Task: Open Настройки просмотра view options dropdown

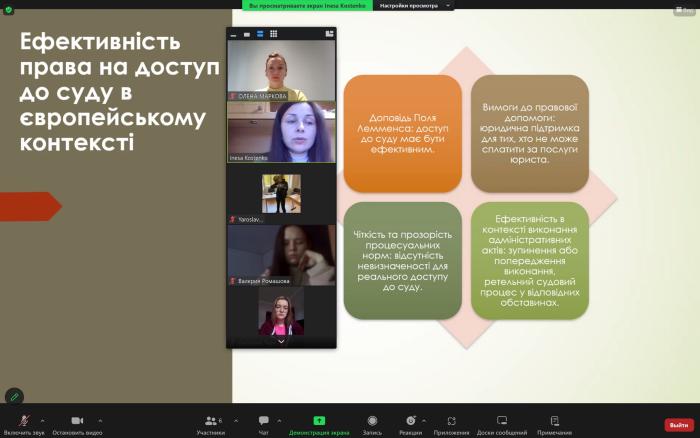Action: pyautogui.click(x=414, y=5)
